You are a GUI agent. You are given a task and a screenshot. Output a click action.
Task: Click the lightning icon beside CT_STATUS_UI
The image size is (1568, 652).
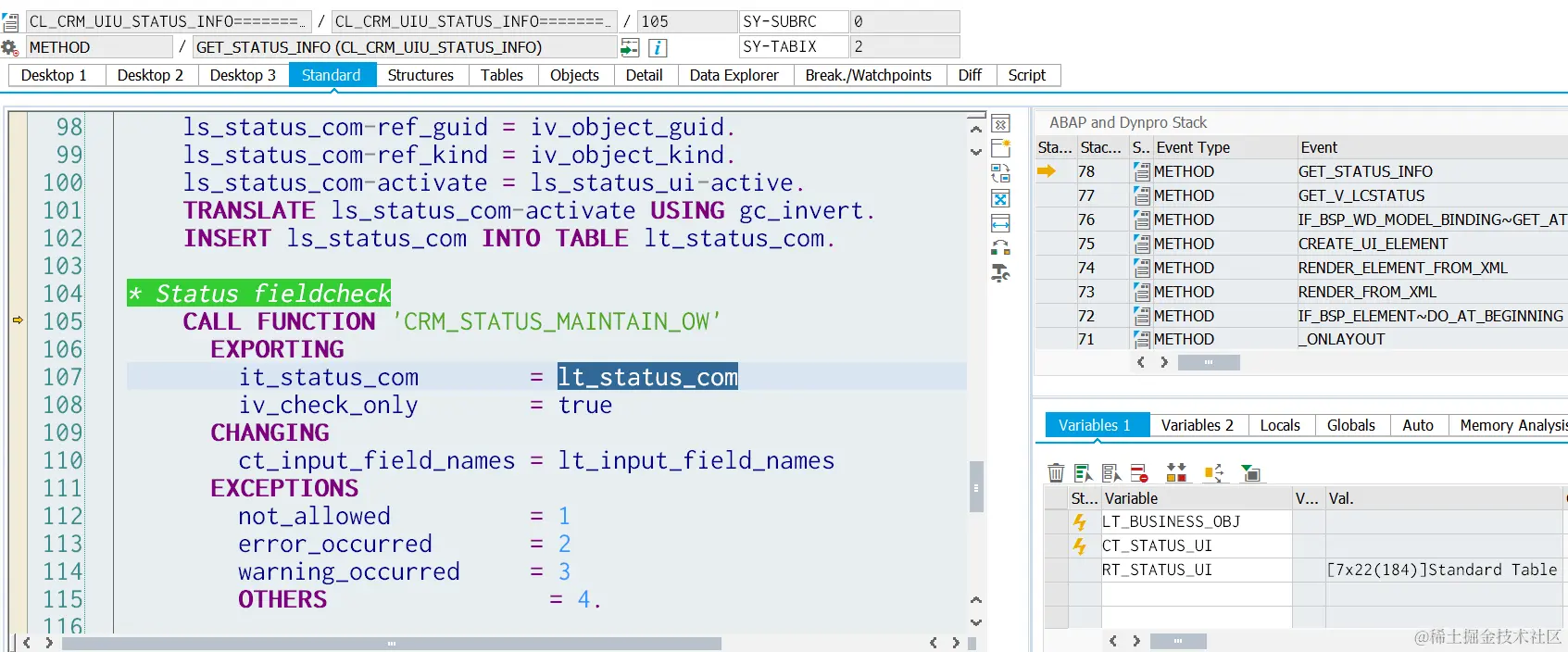(x=1079, y=546)
